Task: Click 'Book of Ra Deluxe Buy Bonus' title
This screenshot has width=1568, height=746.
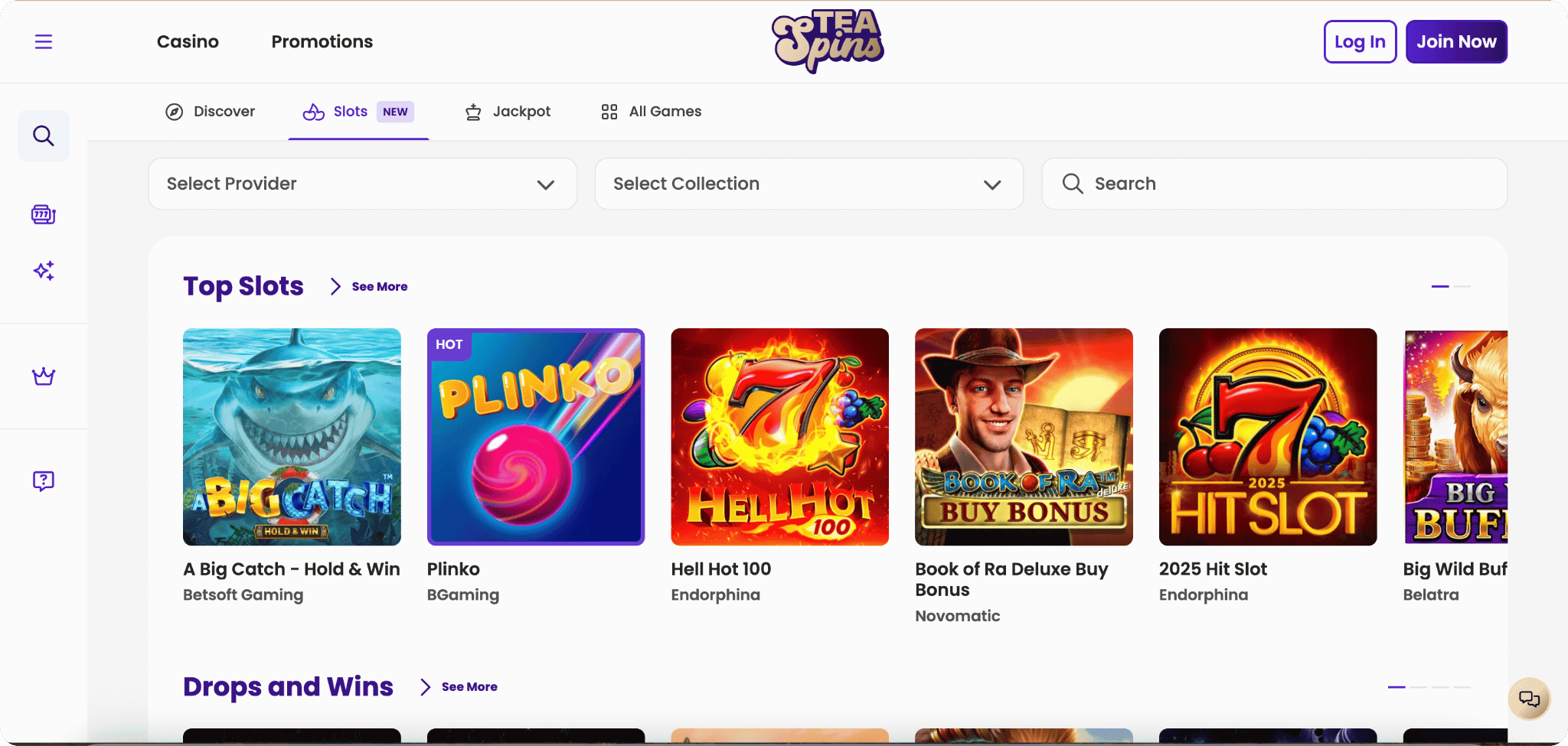Action: point(1011,579)
